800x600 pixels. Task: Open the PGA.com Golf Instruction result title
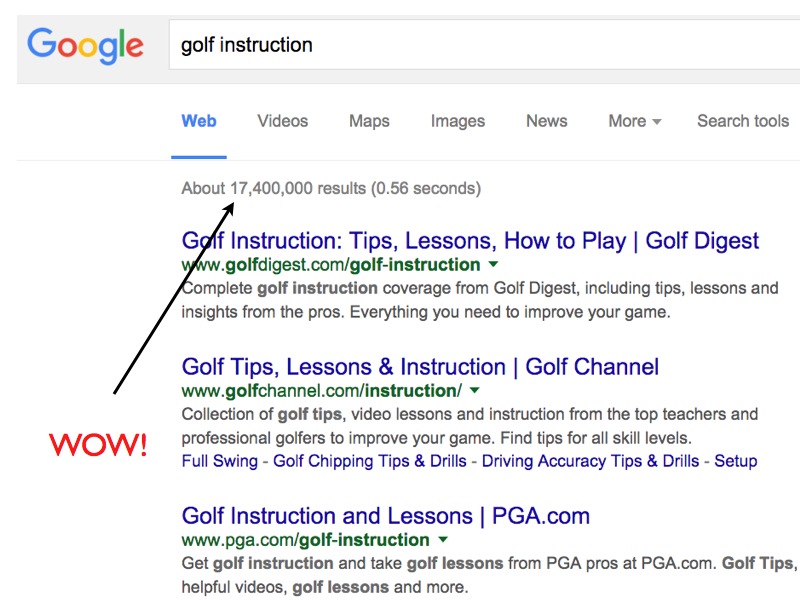pyautogui.click(x=386, y=516)
